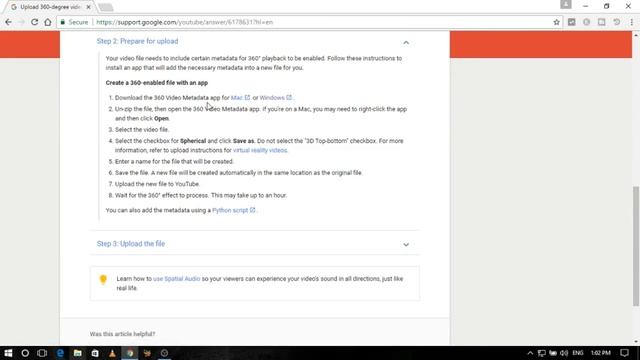Expand Step 3: Upload the file chevron

click(x=406, y=244)
